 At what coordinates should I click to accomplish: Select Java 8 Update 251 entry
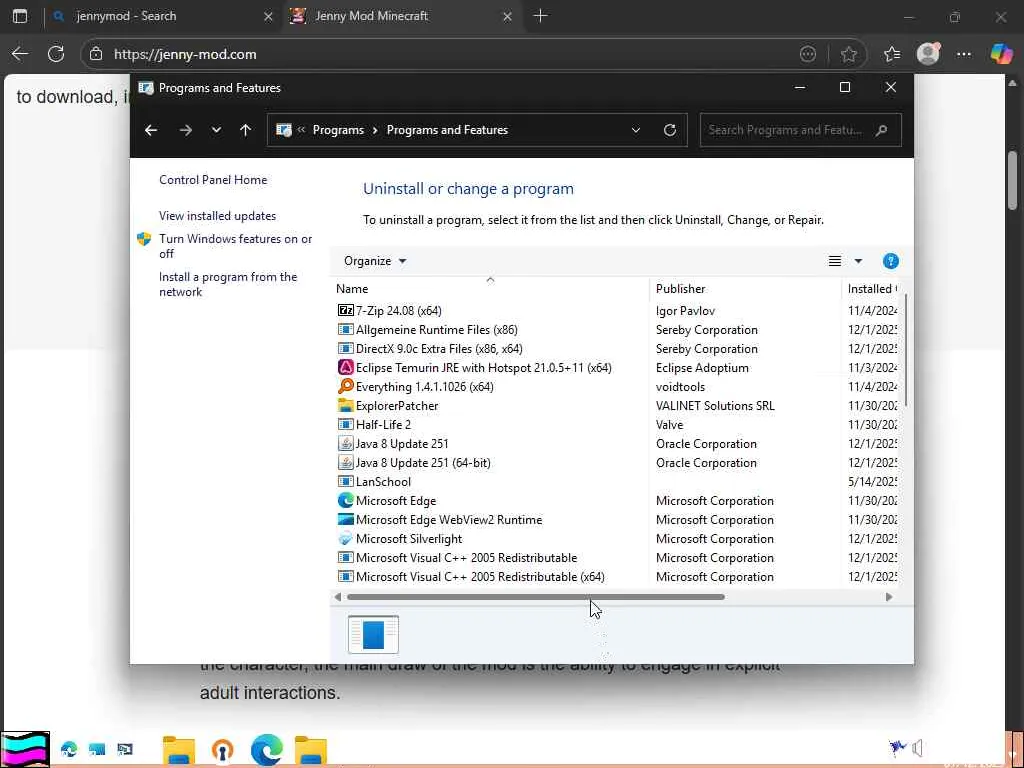click(402, 443)
